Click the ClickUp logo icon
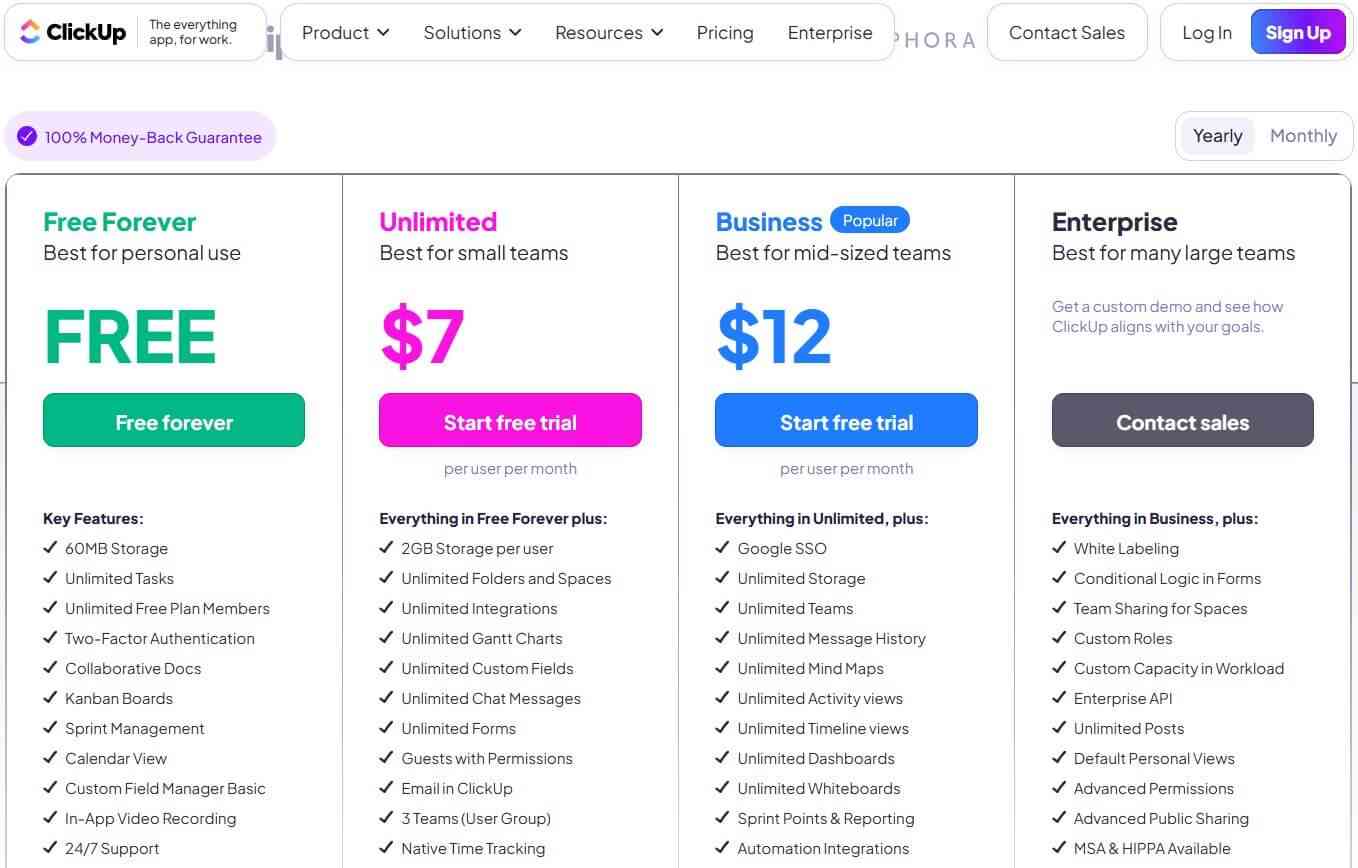 tap(30, 32)
